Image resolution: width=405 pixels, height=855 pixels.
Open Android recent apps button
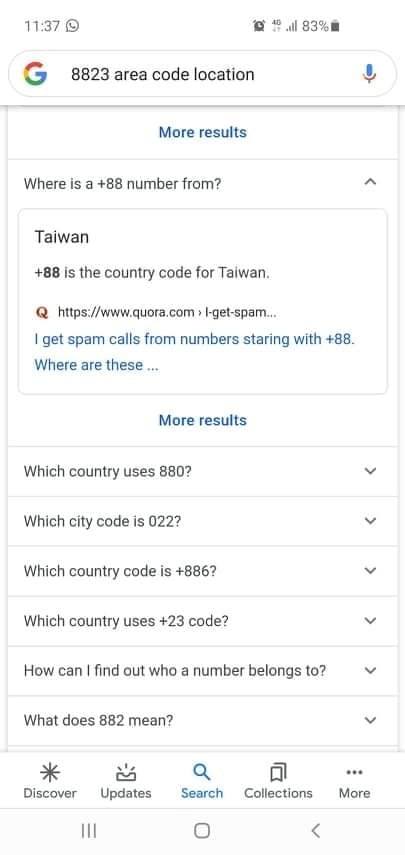click(x=89, y=830)
